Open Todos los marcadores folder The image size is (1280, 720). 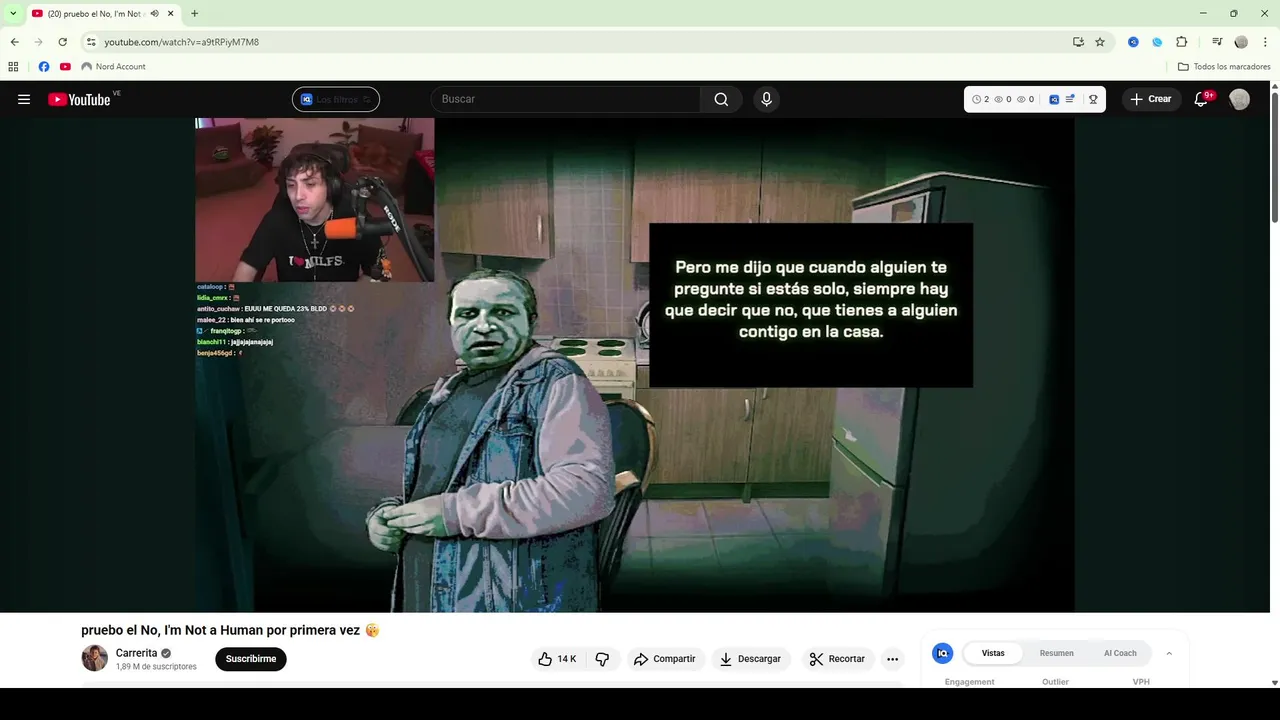coord(1224,67)
